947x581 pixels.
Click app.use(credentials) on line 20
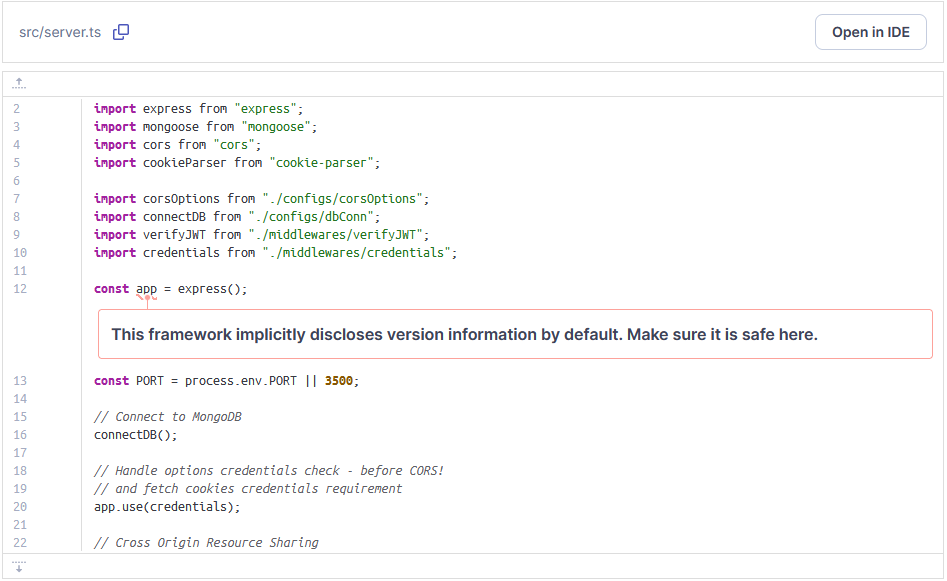167,507
